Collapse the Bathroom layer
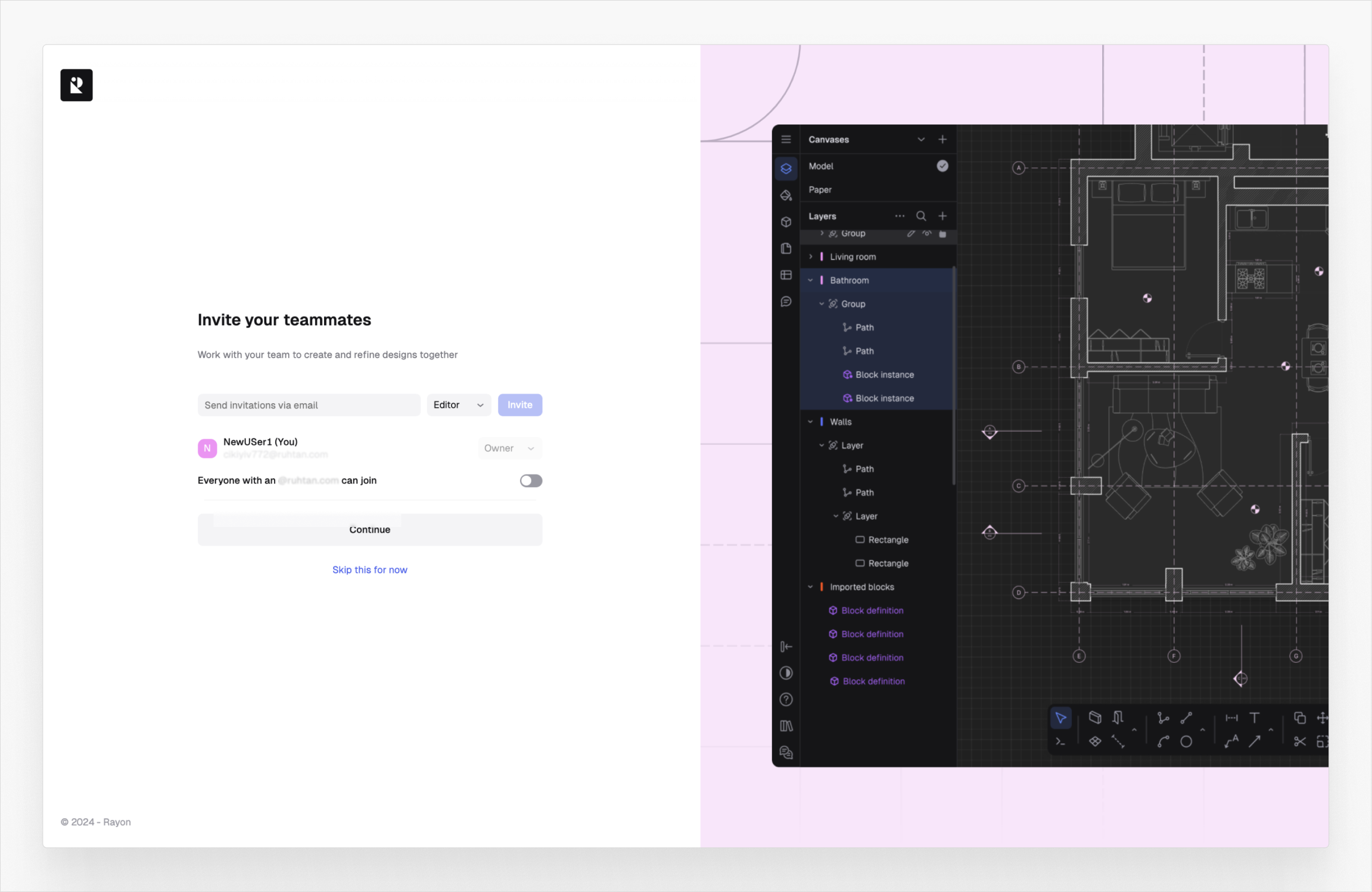This screenshot has height=892, width=1372. 810,280
